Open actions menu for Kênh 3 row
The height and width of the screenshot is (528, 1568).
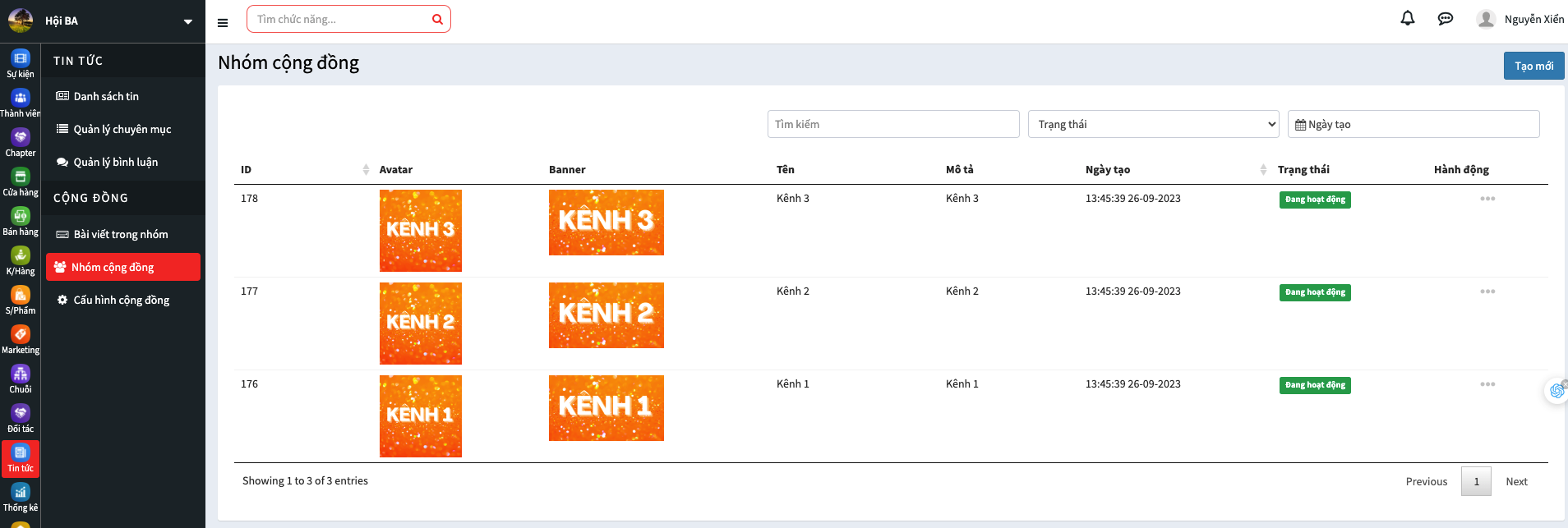tap(1487, 199)
